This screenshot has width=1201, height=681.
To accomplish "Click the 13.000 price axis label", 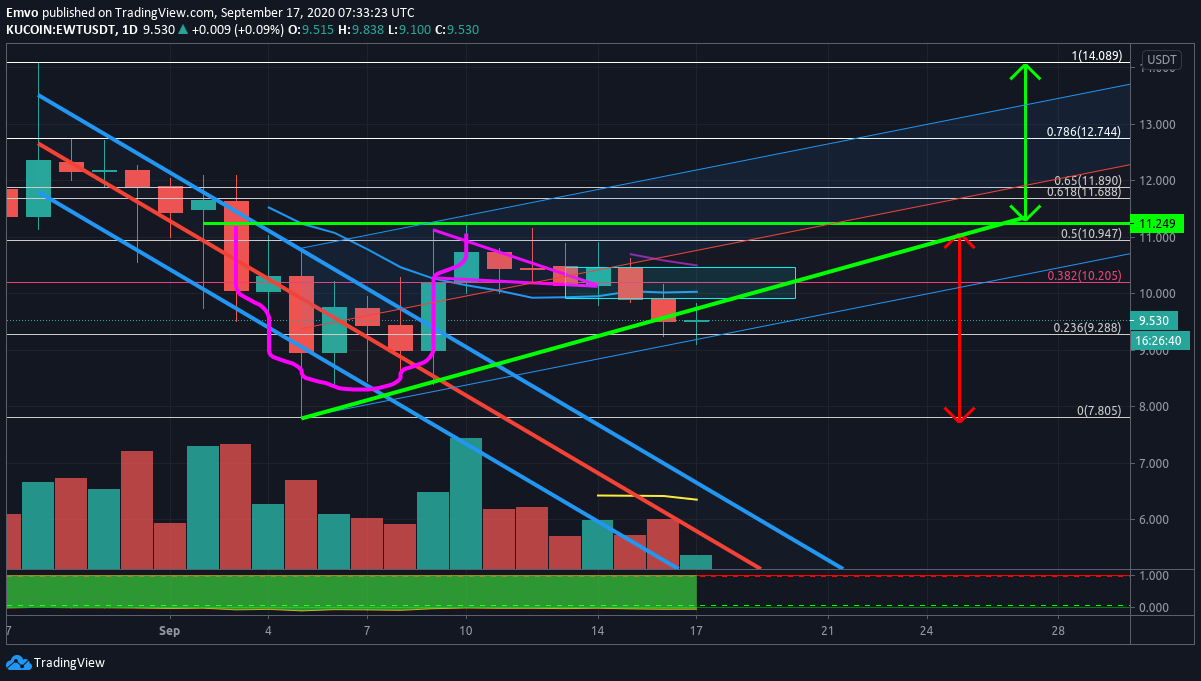I will click(1156, 124).
